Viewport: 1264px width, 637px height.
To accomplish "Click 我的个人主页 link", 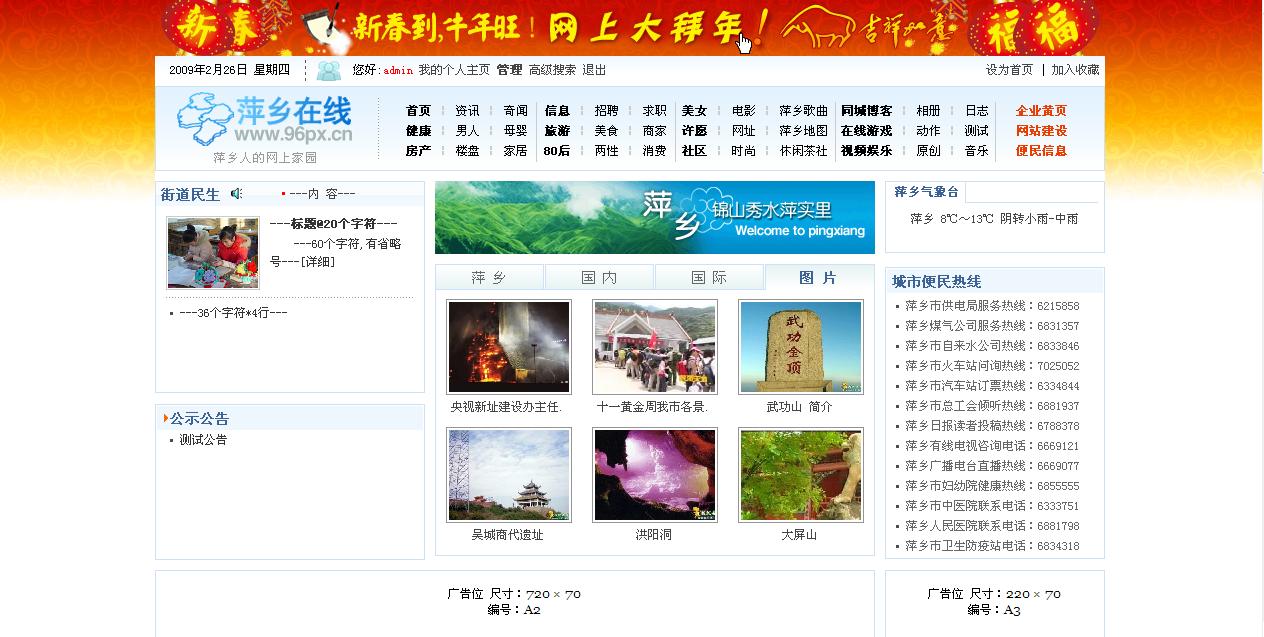I will click(x=454, y=70).
